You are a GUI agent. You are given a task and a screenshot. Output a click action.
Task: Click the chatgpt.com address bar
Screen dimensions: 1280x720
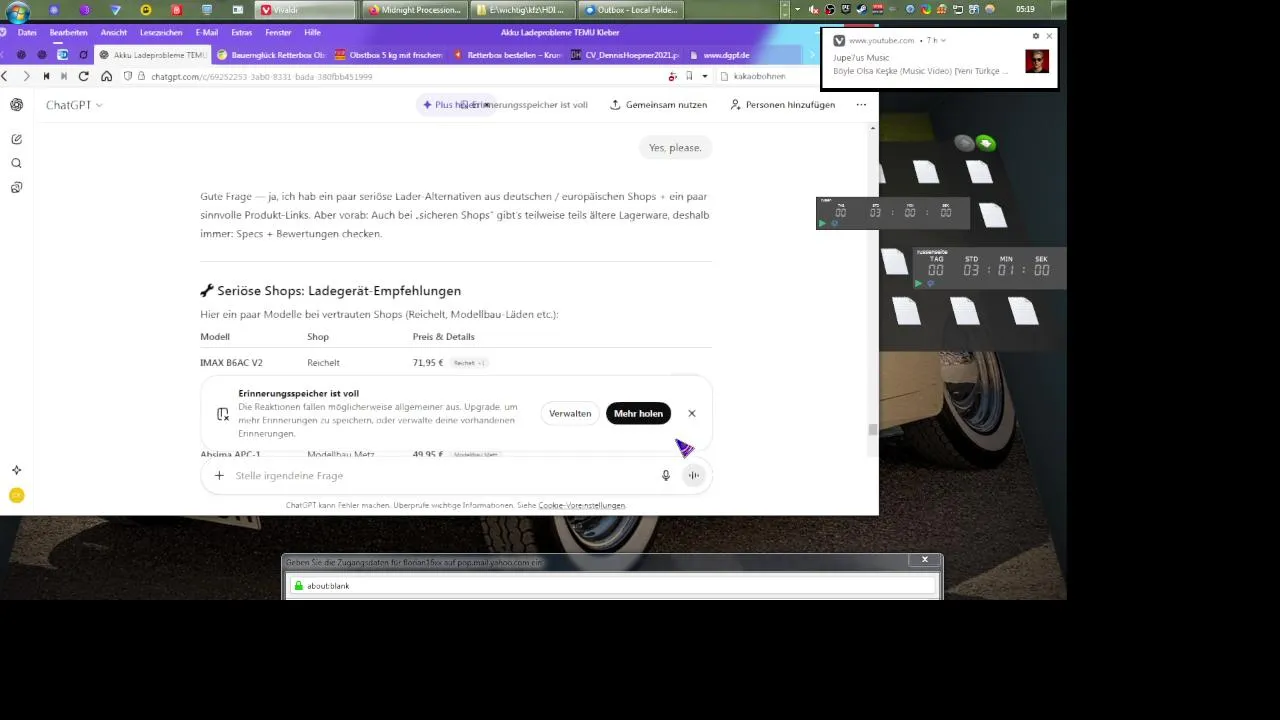(400, 76)
